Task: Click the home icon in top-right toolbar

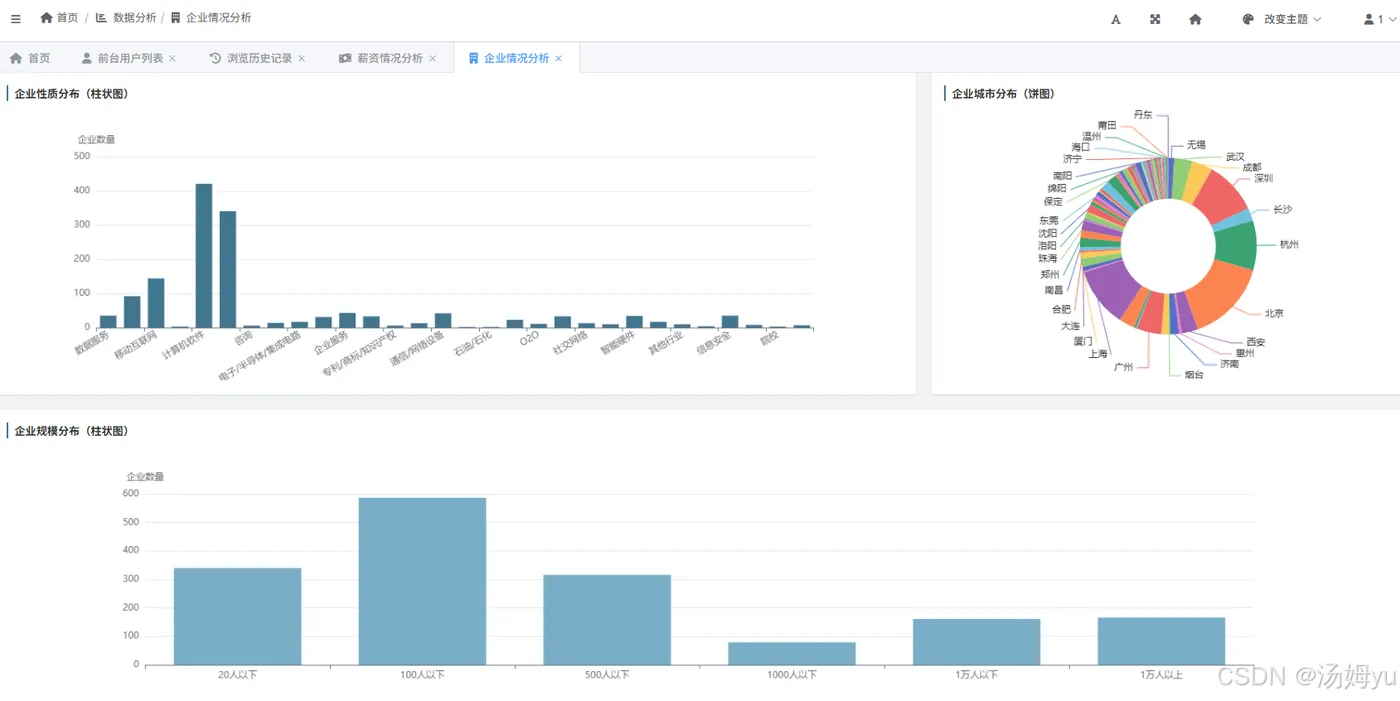Action: 1195,19
